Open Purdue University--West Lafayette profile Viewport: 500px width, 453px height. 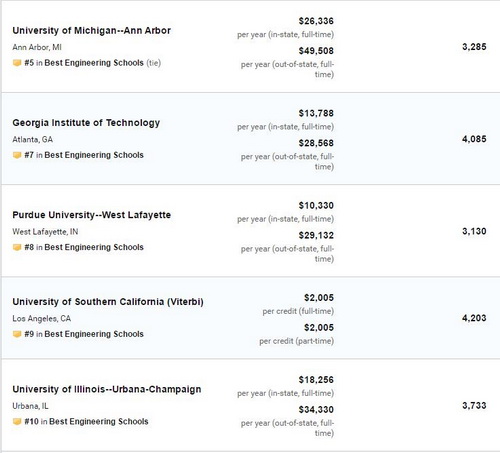click(x=91, y=215)
